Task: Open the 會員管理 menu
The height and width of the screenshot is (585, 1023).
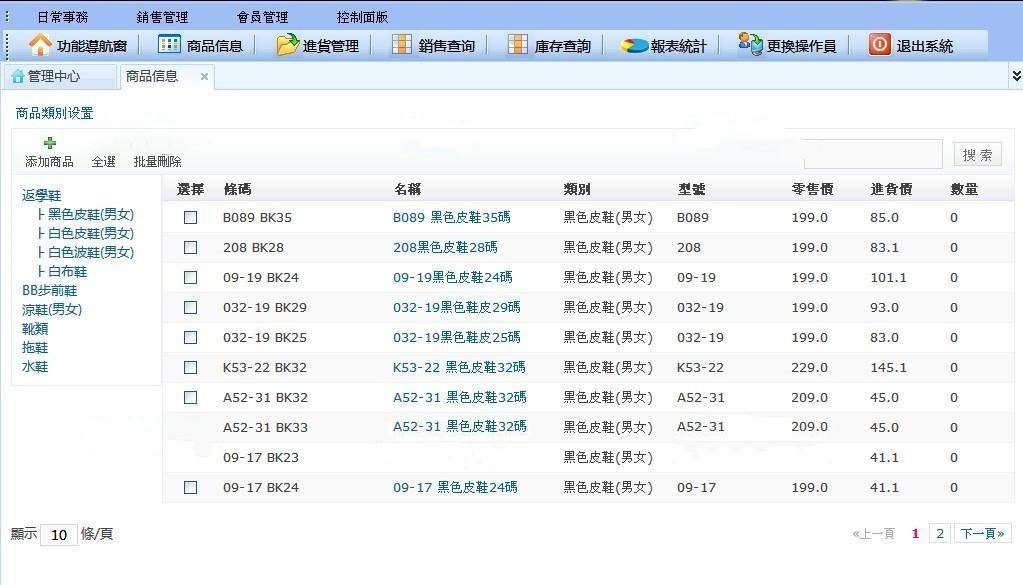Action: [262, 17]
